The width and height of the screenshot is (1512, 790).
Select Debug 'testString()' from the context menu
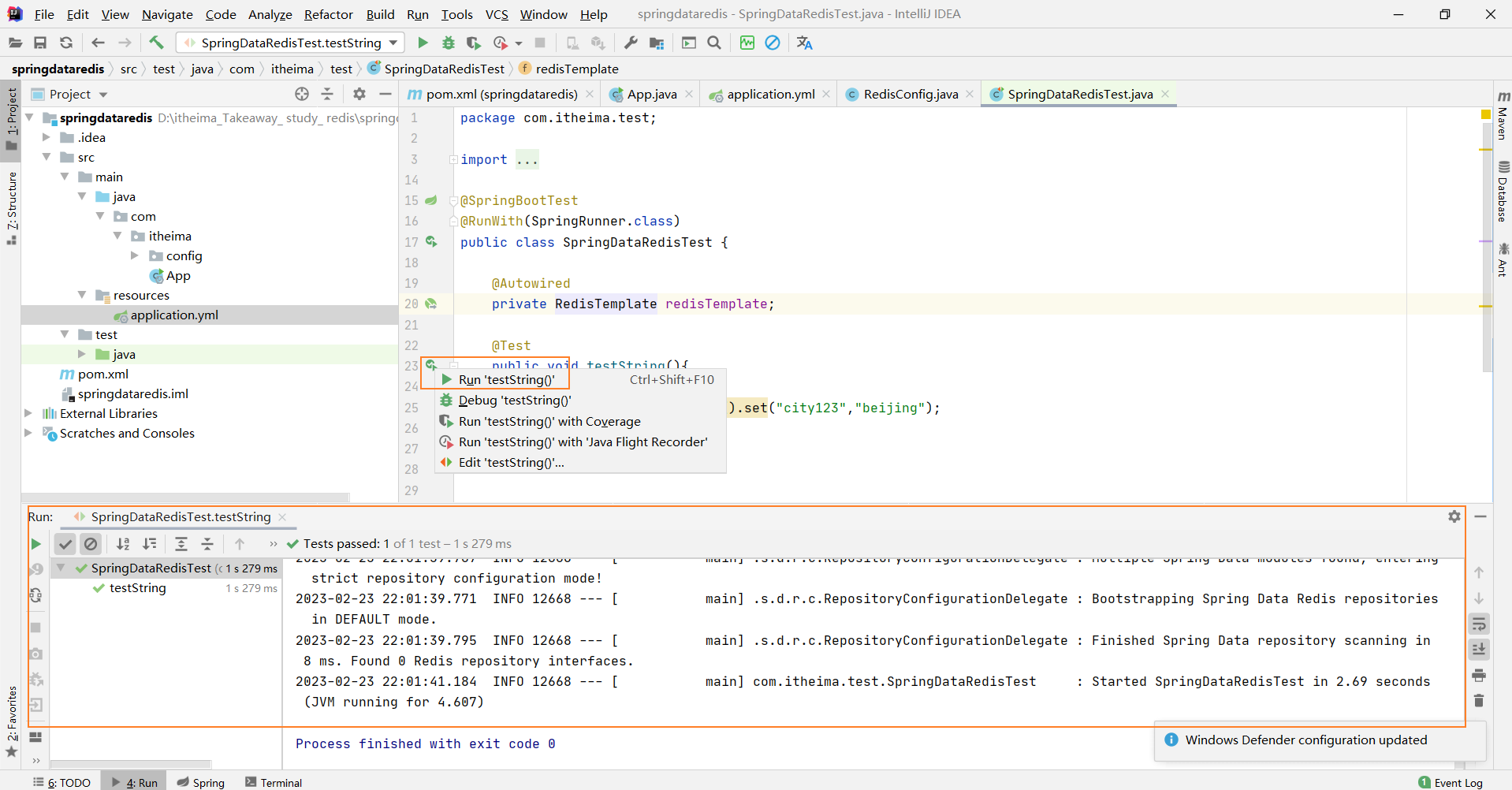(x=580, y=401)
